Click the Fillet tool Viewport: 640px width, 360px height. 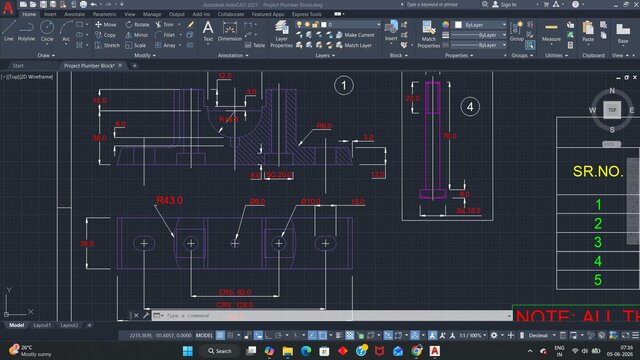pos(165,35)
